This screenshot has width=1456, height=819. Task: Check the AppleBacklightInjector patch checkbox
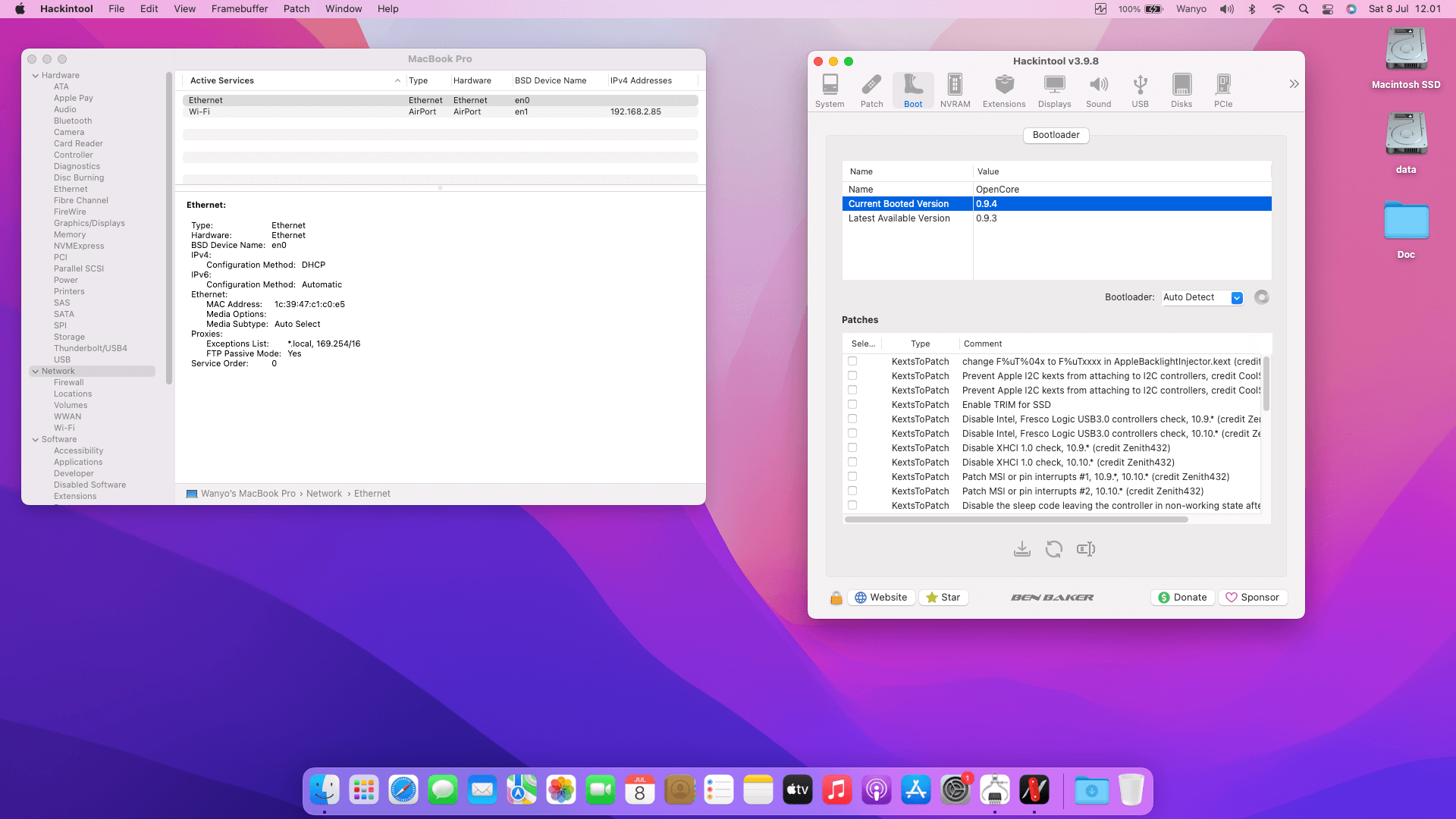pyautogui.click(x=852, y=362)
